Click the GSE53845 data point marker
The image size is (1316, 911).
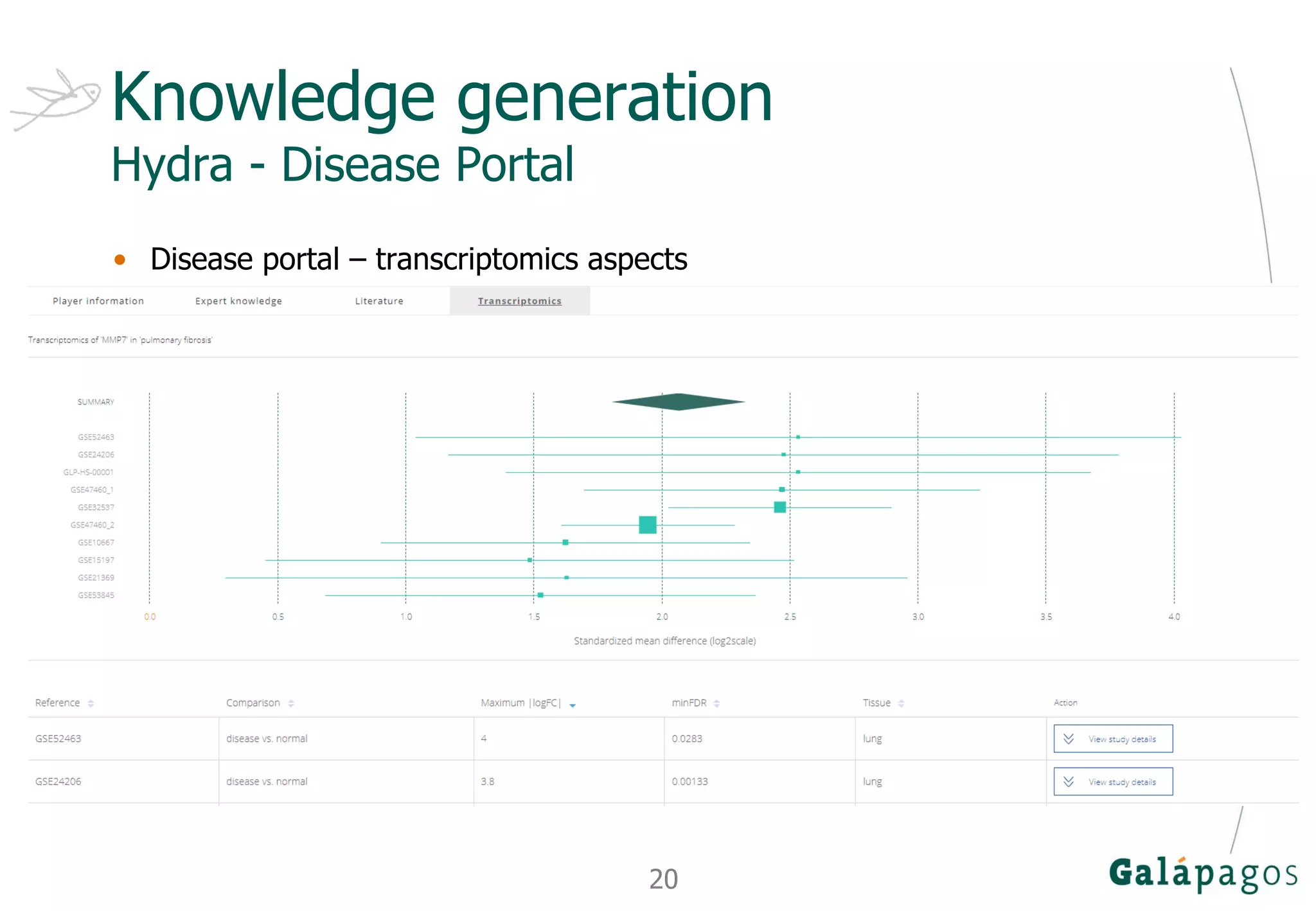[540, 596]
